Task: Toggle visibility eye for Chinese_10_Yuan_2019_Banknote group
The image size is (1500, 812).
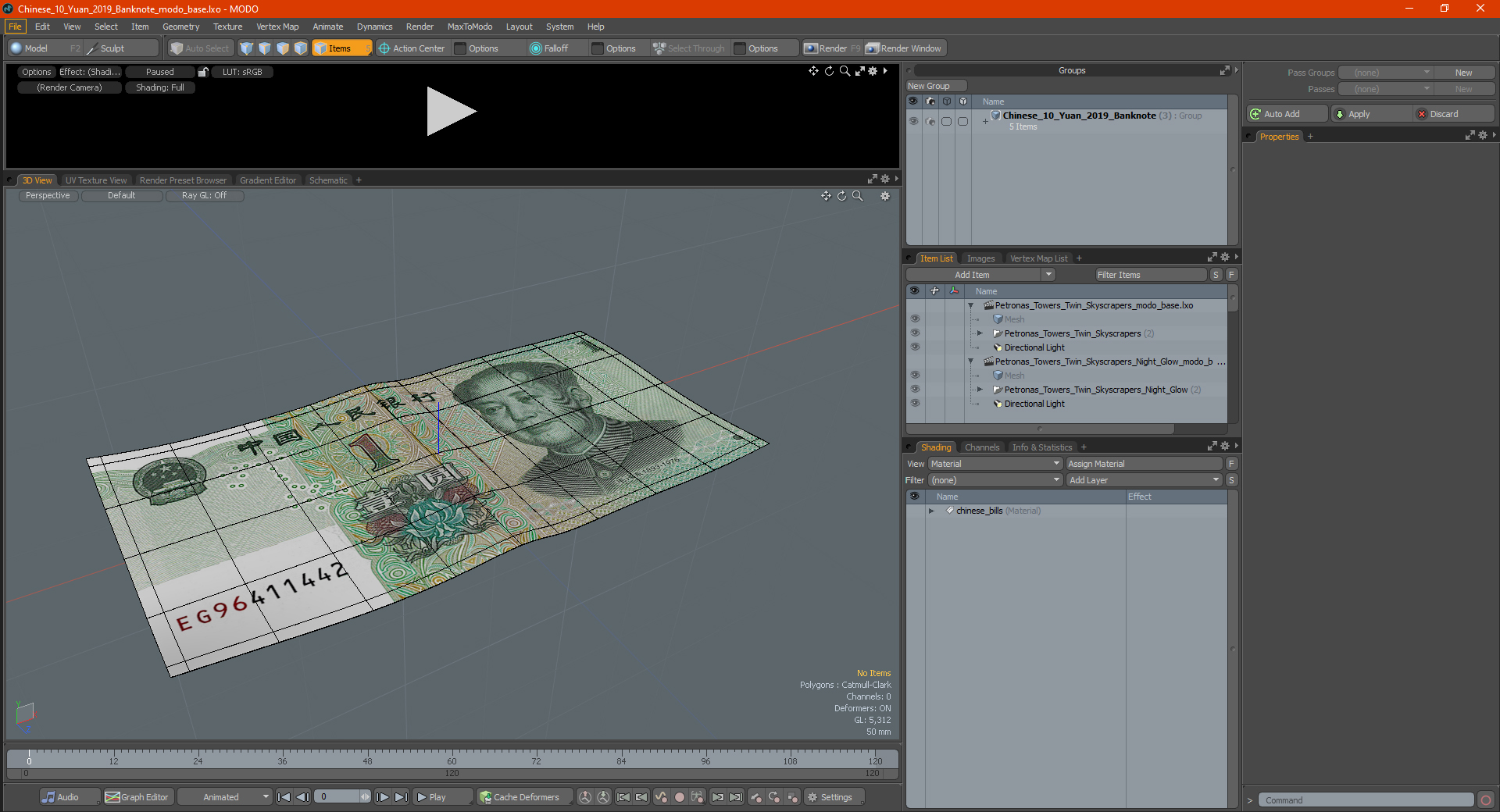Action: 913,121
